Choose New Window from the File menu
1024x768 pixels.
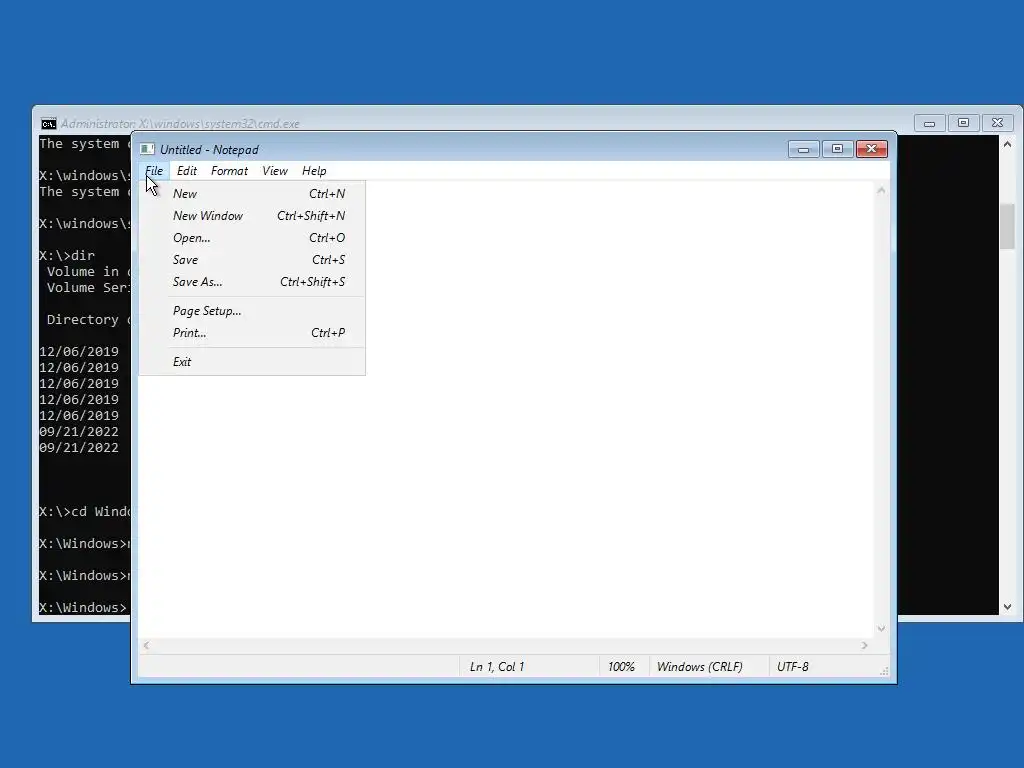click(252, 216)
